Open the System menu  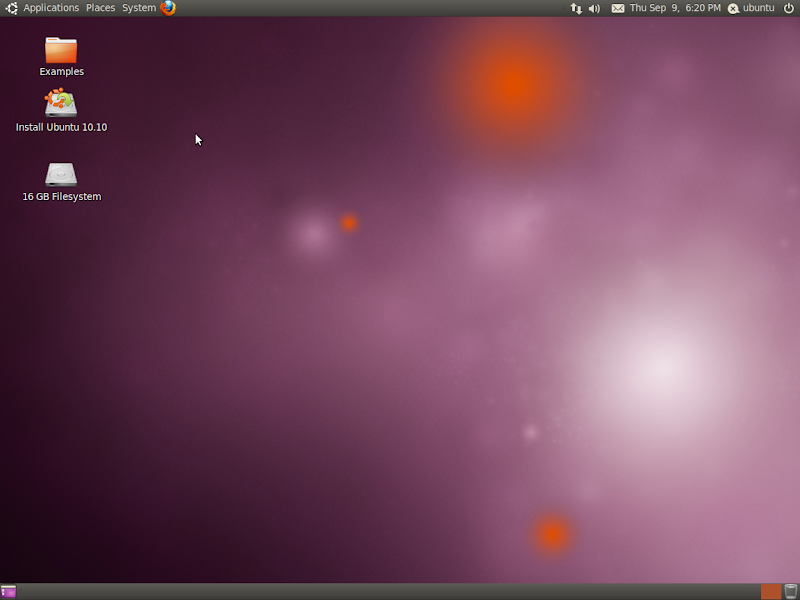(139, 8)
